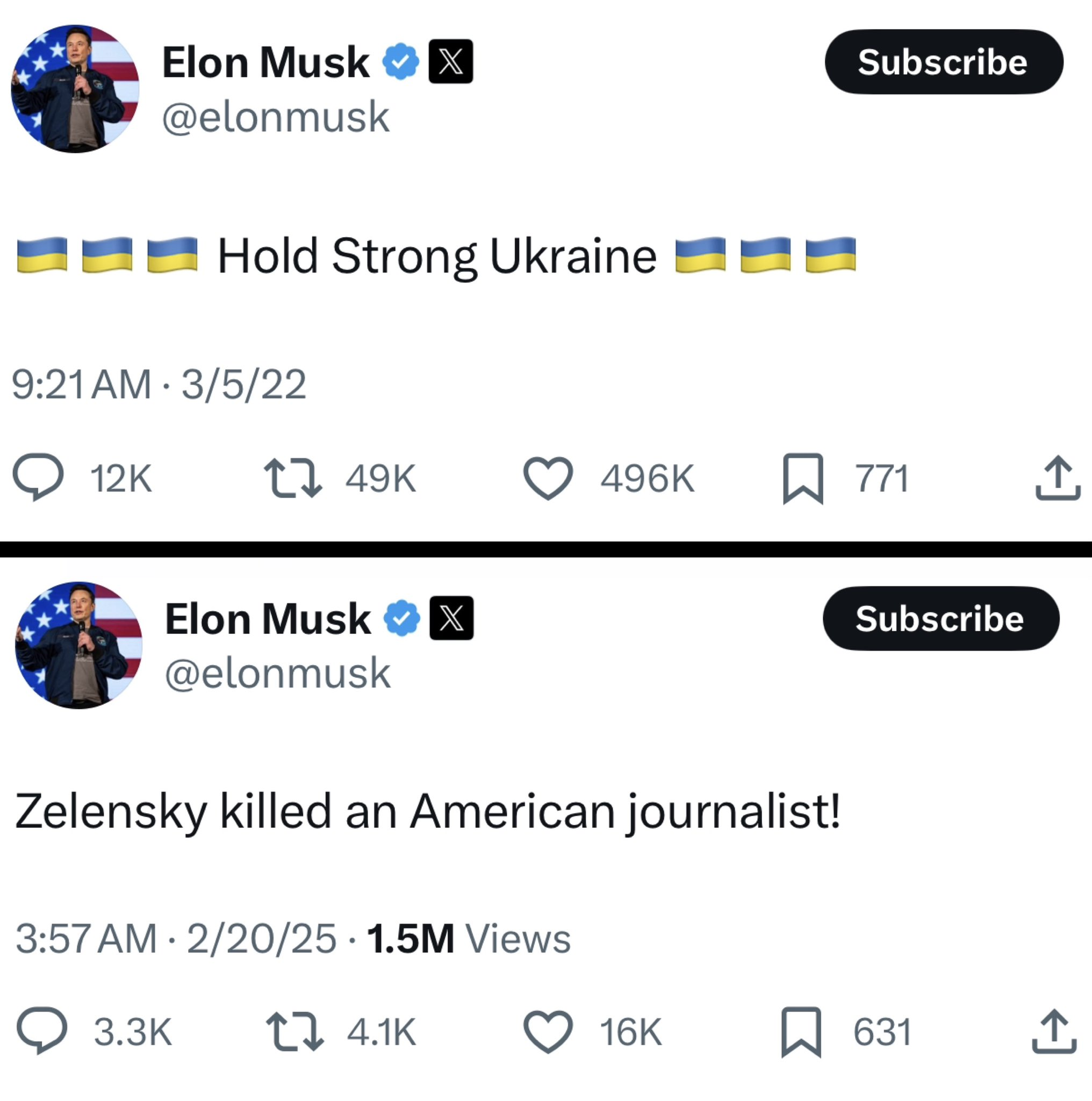Click the 9:21 AM · 3/5/22 timestamp
The image size is (1092, 1101).
(159, 385)
